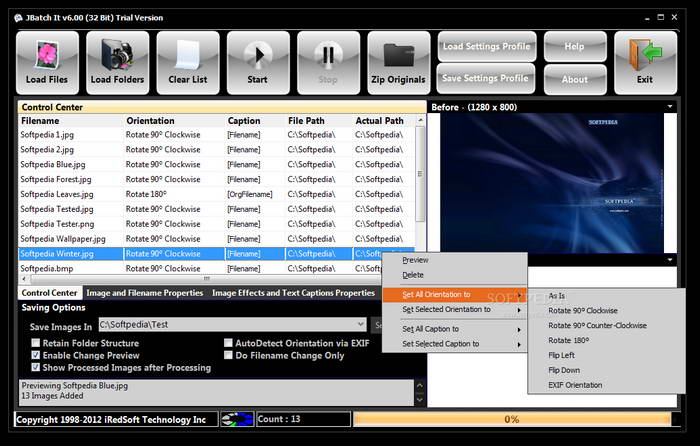Open Image Effects and Text Captions Properties tab
The height and width of the screenshot is (446, 700).
tap(294, 293)
